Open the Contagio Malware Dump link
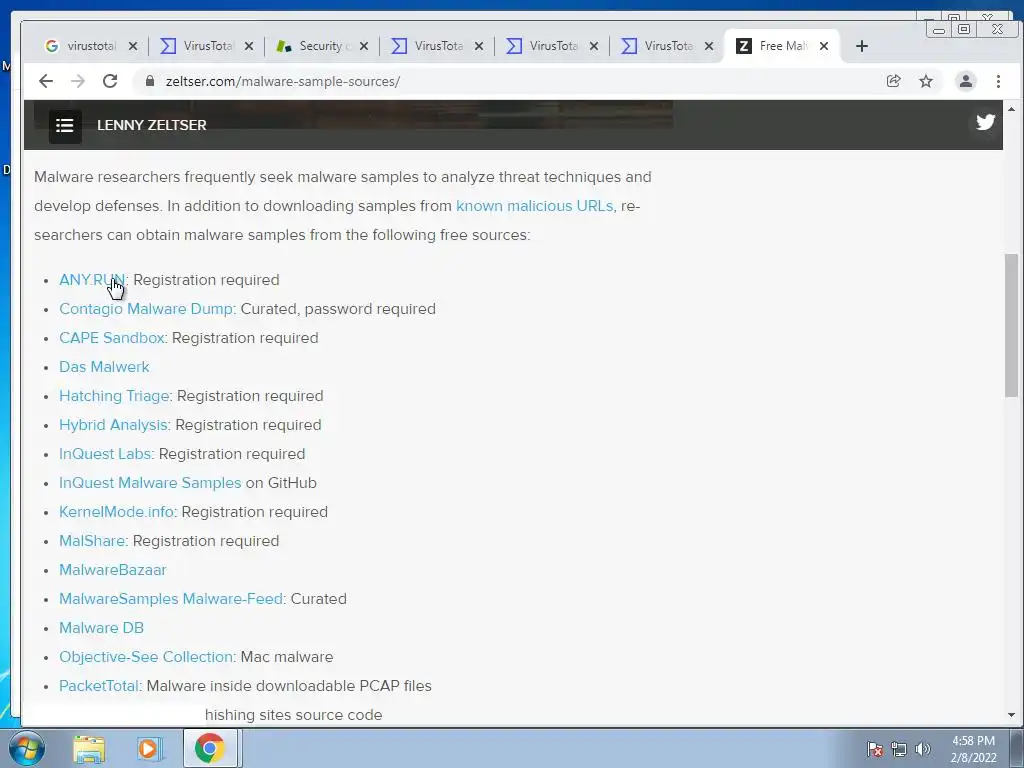Image resolution: width=1024 pixels, height=768 pixels. pos(146,309)
